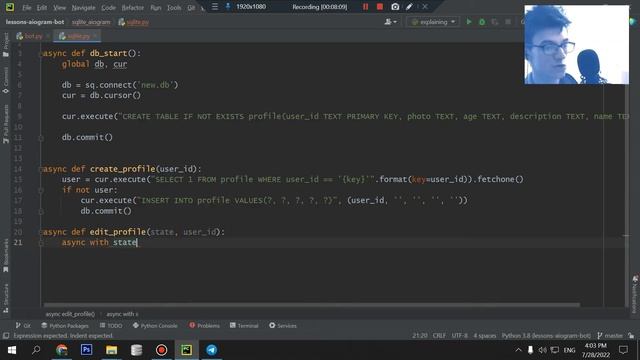
Task: Stop the recording with the red square
Action: pos(380,7)
